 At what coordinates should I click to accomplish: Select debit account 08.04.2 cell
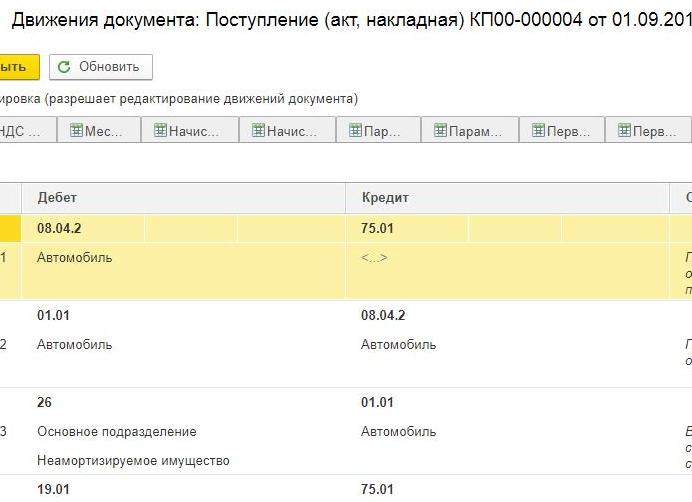(x=59, y=228)
